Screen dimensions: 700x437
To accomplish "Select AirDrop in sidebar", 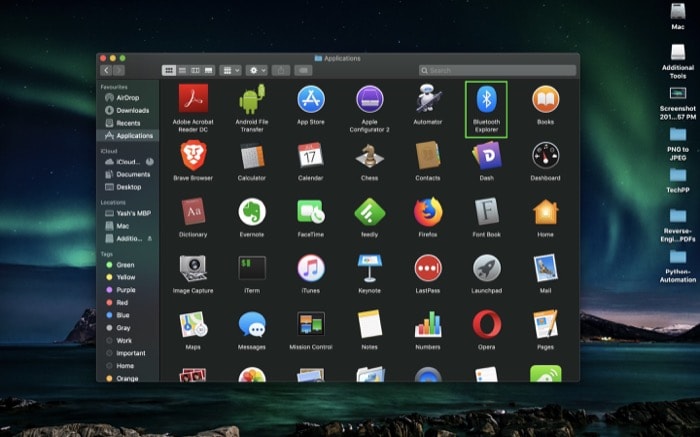I will [127, 97].
